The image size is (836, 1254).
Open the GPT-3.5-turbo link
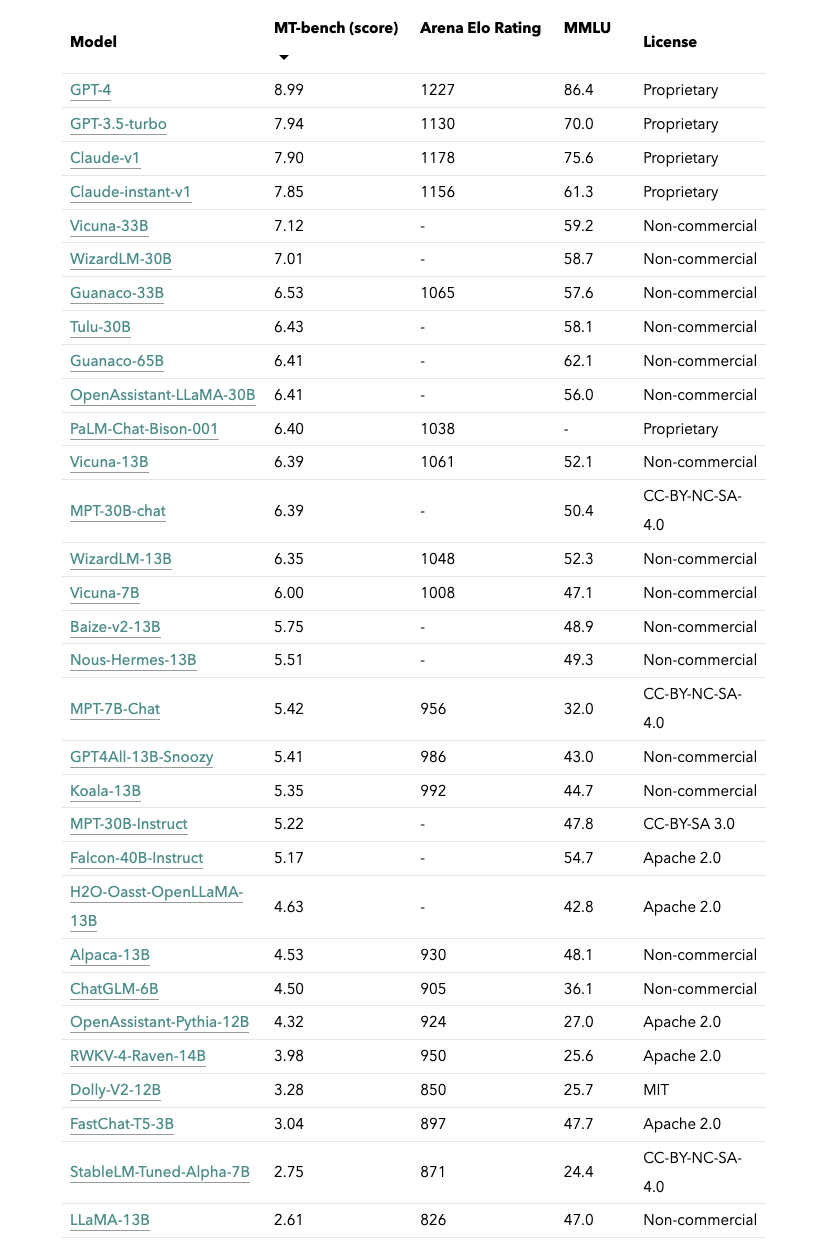(x=118, y=124)
